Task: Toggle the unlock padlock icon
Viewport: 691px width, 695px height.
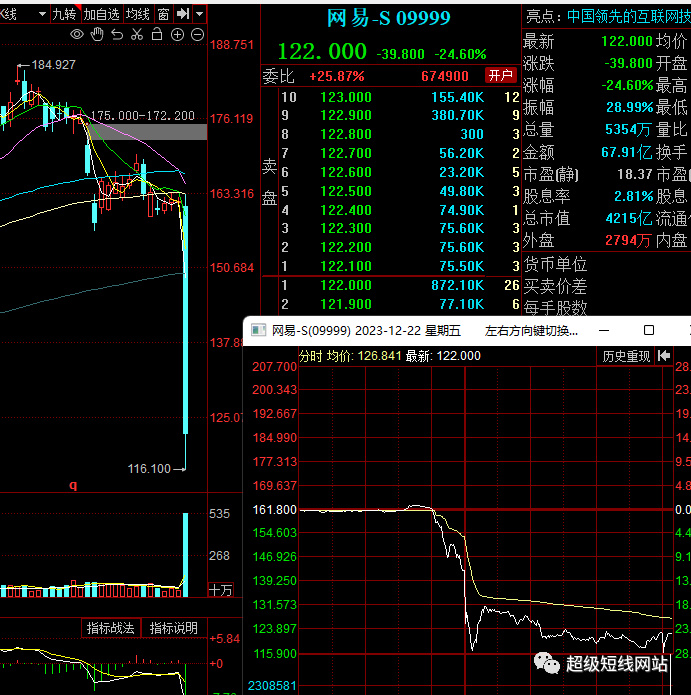Action: 157,34
